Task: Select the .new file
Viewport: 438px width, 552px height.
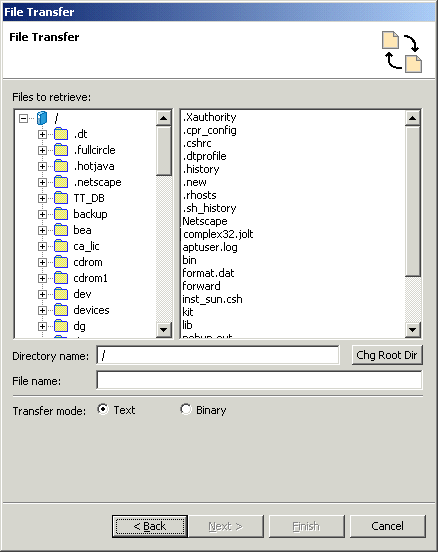Action: (x=194, y=182)
